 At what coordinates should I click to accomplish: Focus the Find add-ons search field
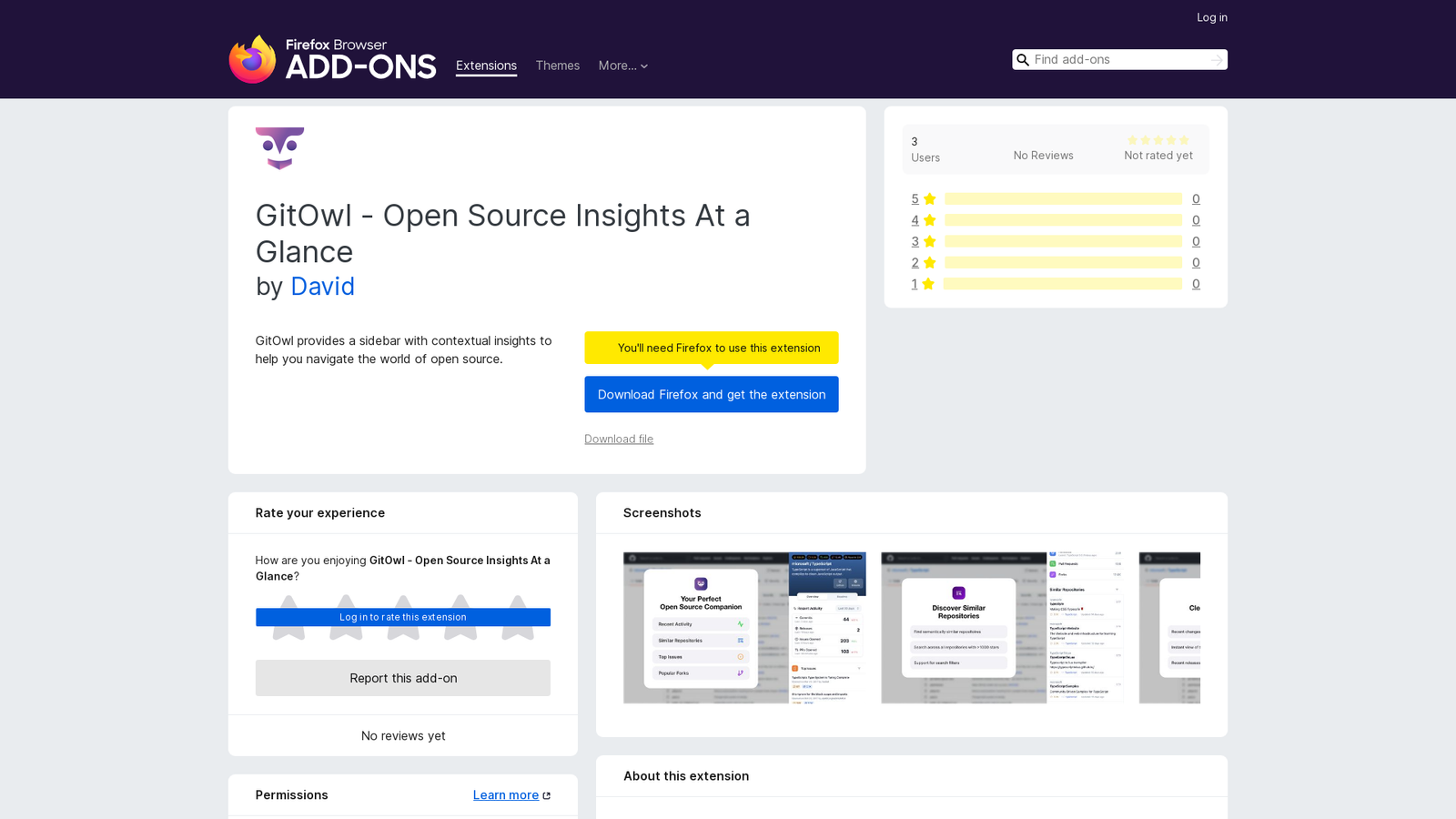tap(1119, 60)
